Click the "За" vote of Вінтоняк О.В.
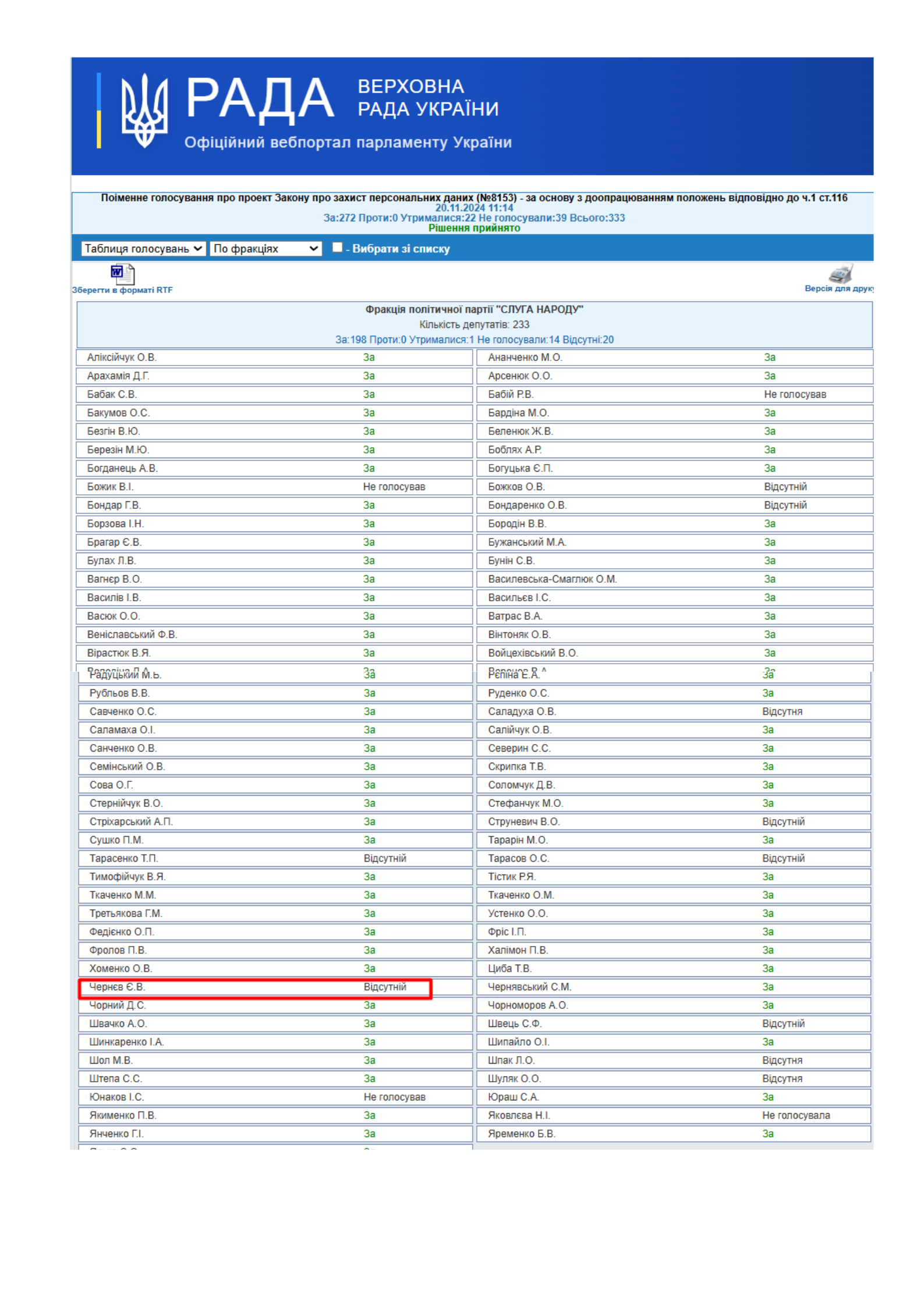This screenshot has width=924, height=1307. [769, 635]
